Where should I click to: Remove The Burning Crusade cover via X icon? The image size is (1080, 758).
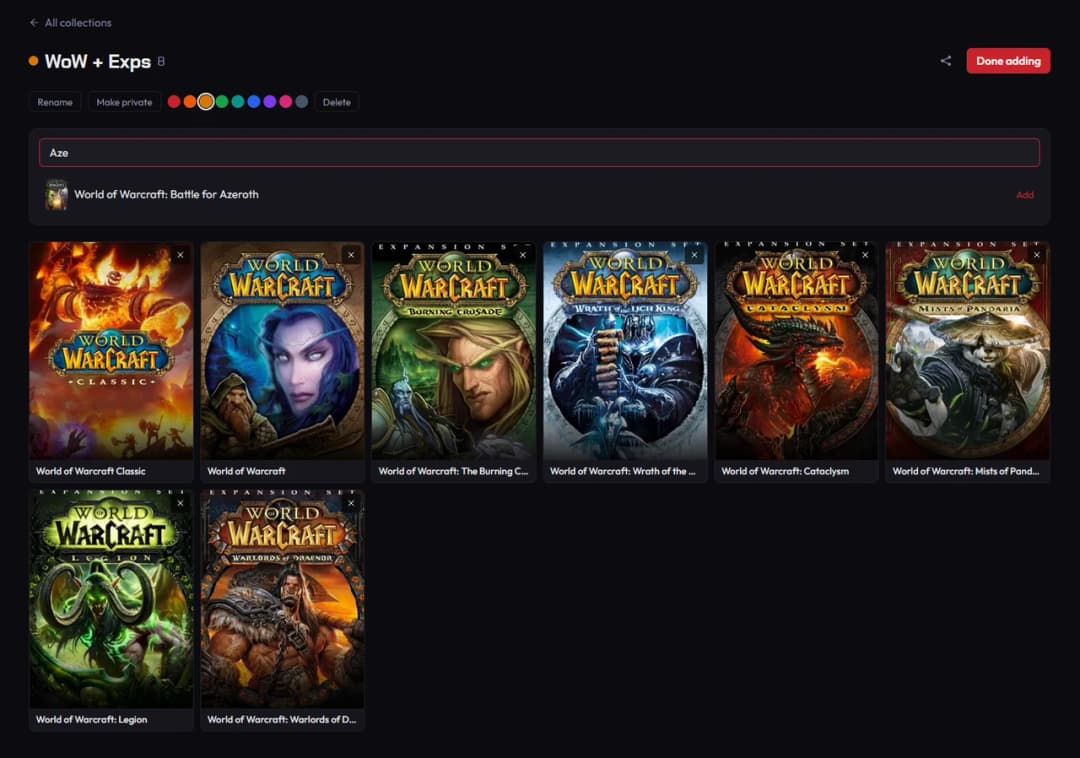[523, 255]
